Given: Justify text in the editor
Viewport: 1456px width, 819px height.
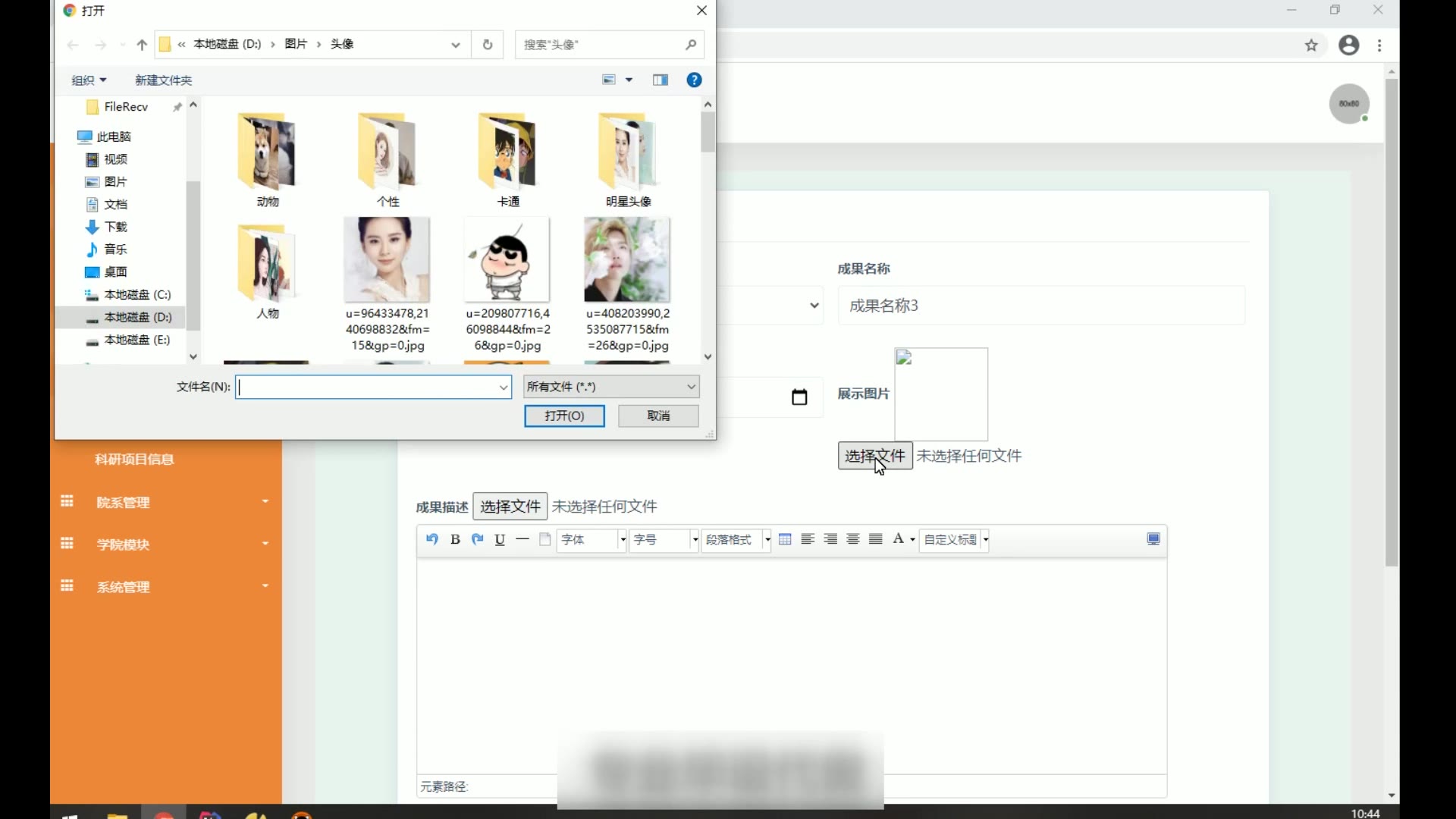Looking at the screenshot, I should (876, 539).
